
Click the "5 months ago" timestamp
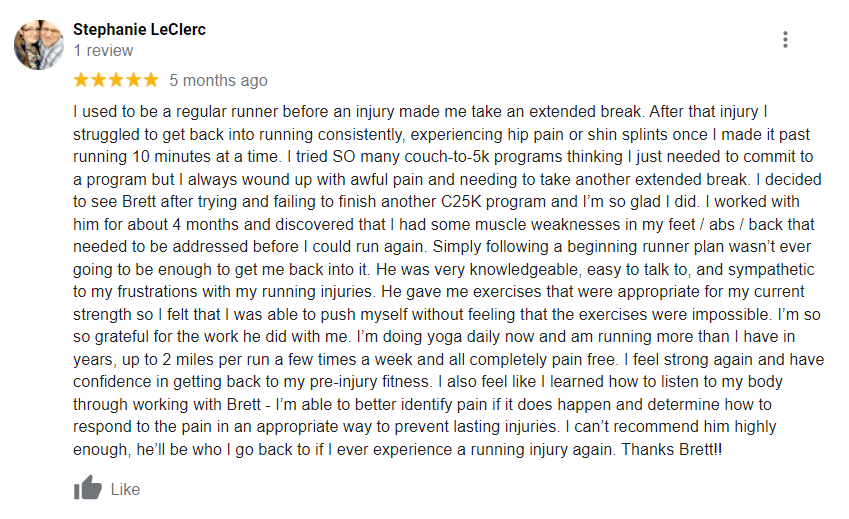[218, 80]
